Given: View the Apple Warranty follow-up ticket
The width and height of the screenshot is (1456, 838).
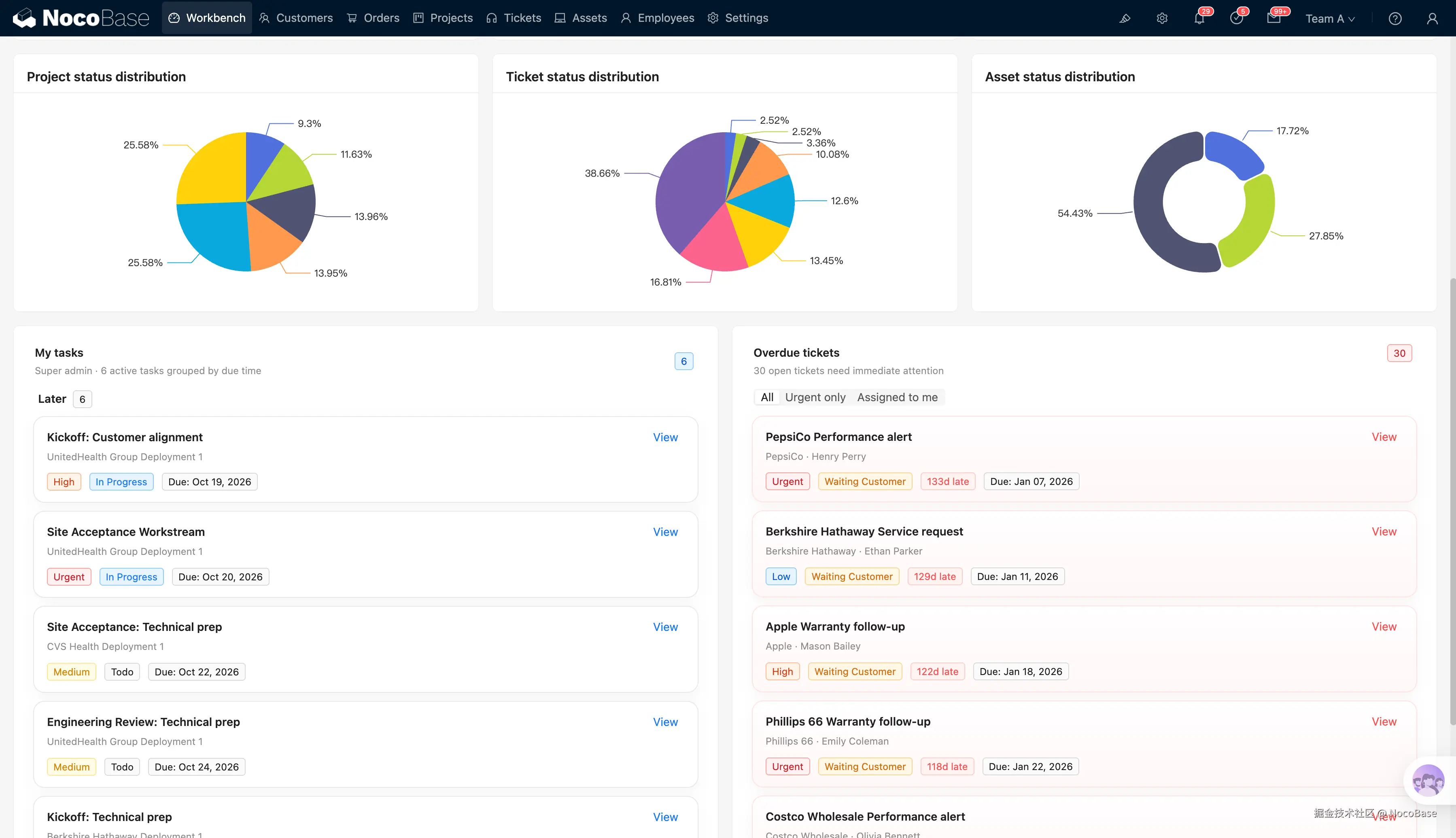Looking at the screenshot, I should pos(1384,626).
